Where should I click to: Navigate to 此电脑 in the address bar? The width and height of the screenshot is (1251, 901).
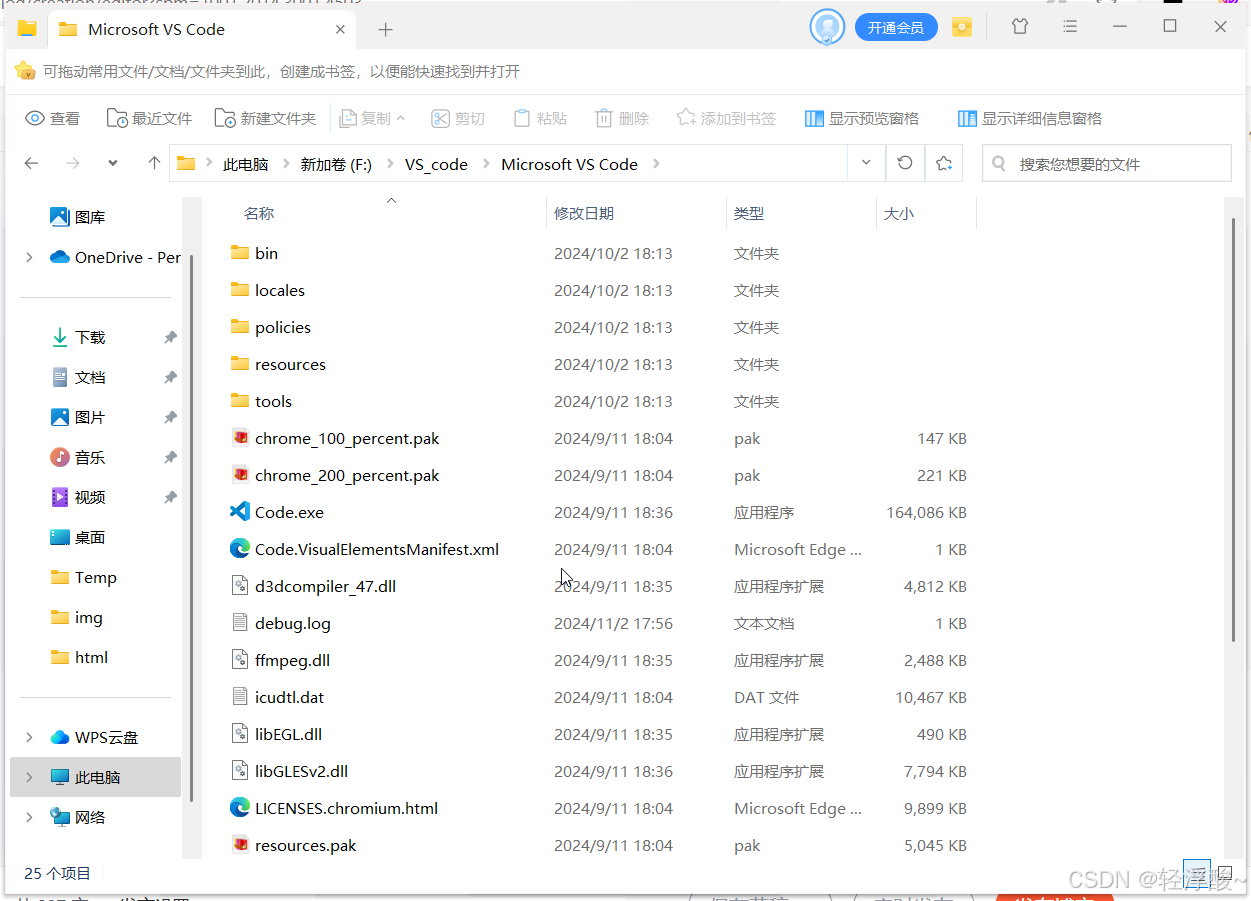tap(245, 164)
